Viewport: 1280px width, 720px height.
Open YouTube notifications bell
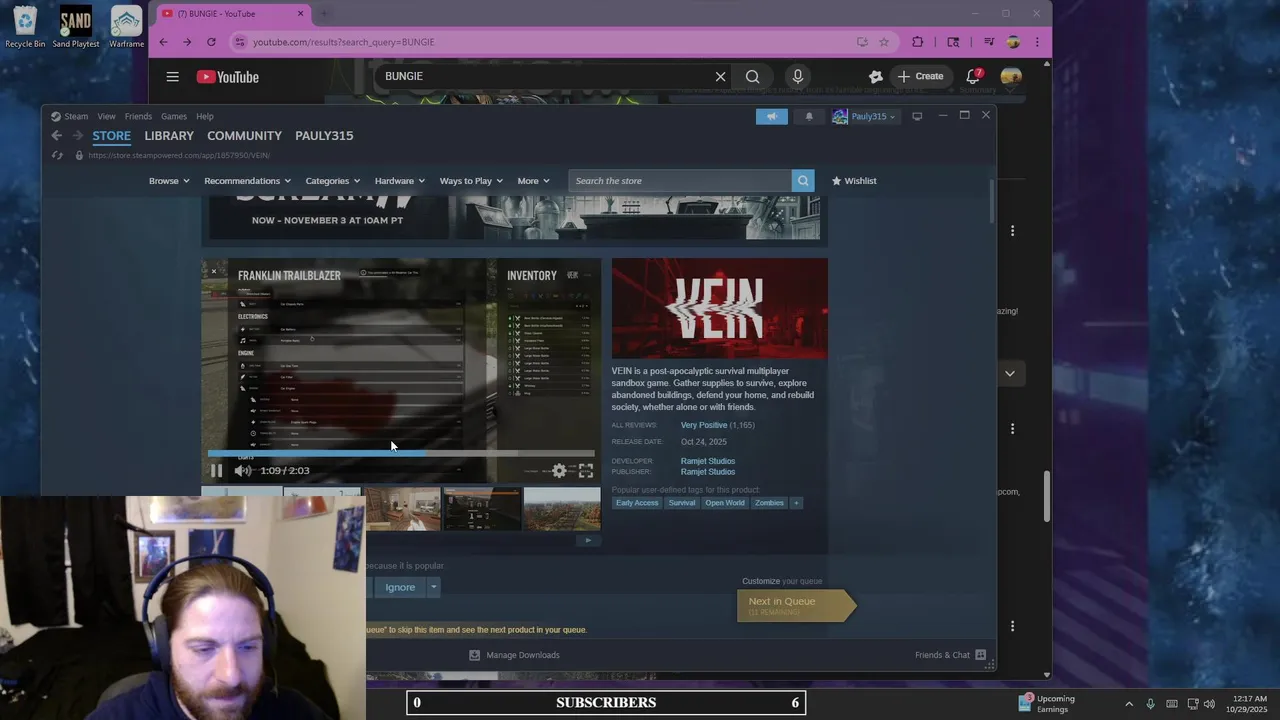[x=973, y=77]
